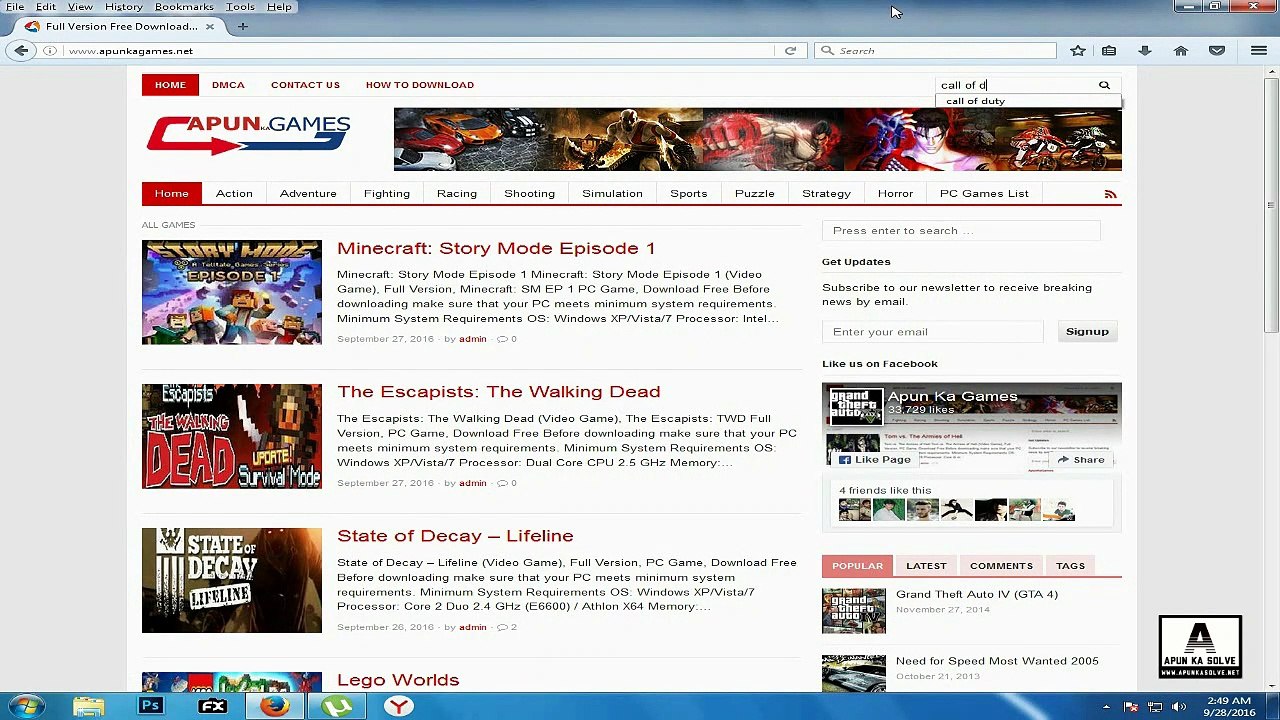The image size is (1280, 720).
Task: Click the Apun Ka Games logo
Action: pyautogui.click(x=248, y=135)
